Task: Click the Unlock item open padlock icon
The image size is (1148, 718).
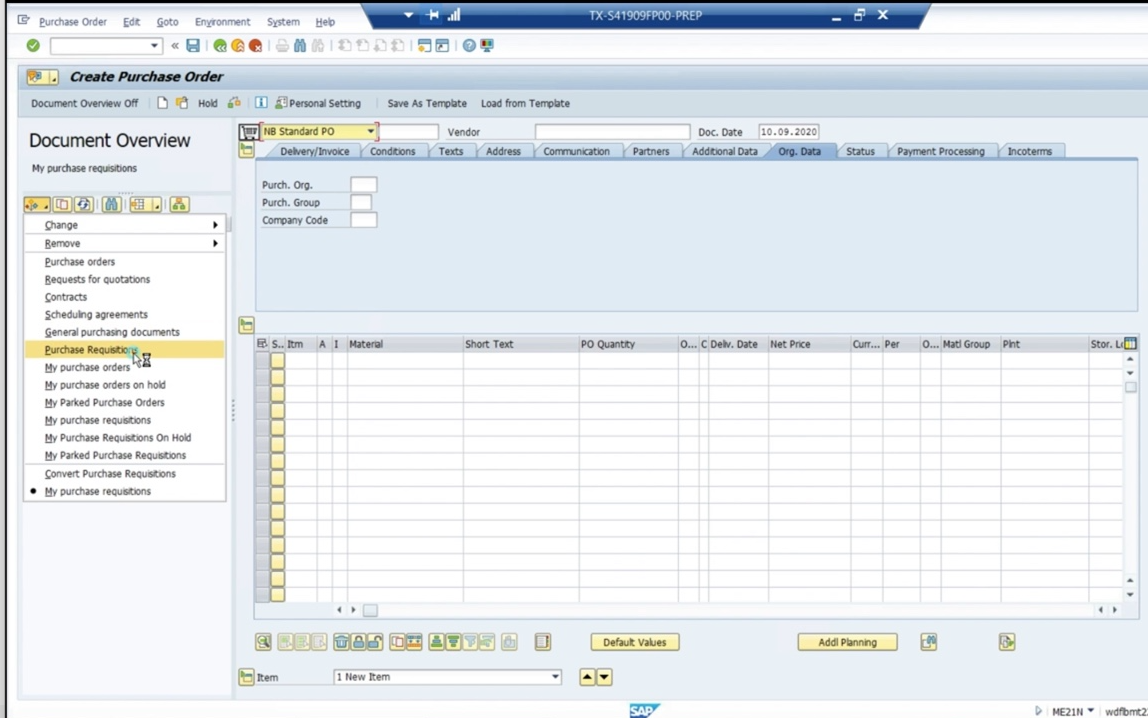Action: (x=375, y=642)
